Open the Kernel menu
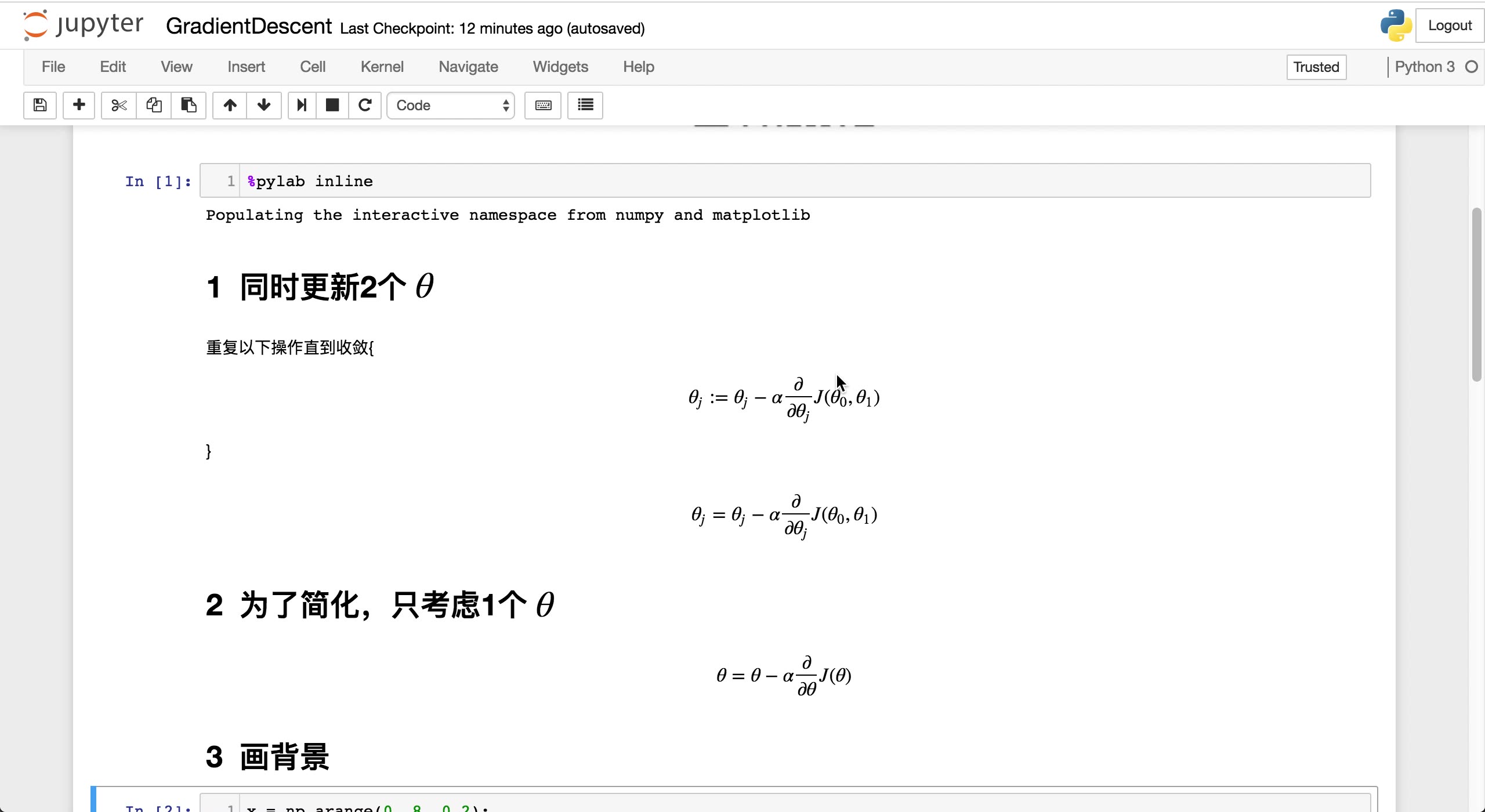The image size is (1485, 812). (x=382, y=67)
